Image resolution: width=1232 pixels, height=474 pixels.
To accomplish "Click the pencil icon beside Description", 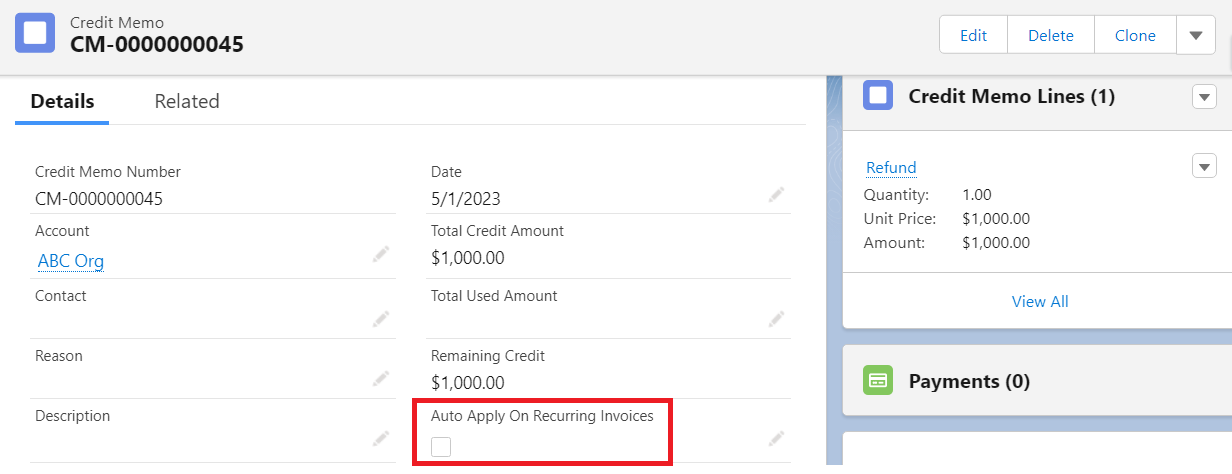I will (380, 438).
